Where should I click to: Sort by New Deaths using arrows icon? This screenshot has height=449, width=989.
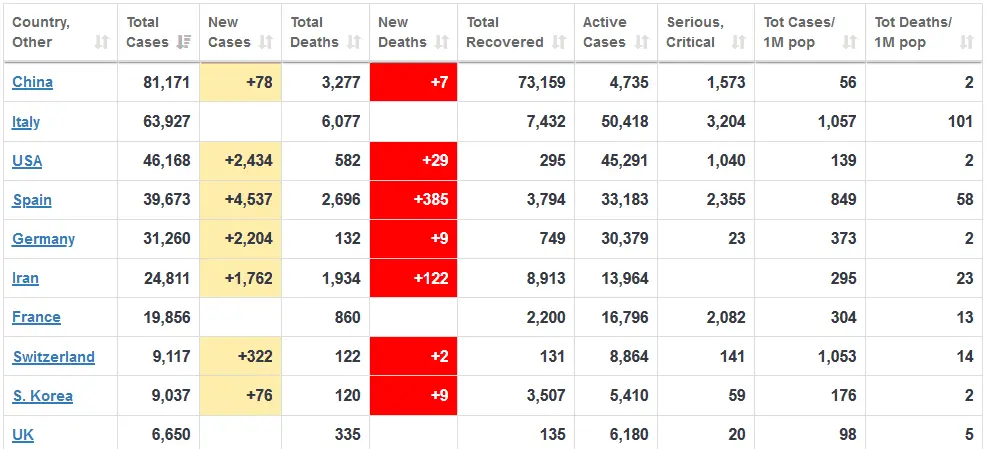tap(443, 42)
